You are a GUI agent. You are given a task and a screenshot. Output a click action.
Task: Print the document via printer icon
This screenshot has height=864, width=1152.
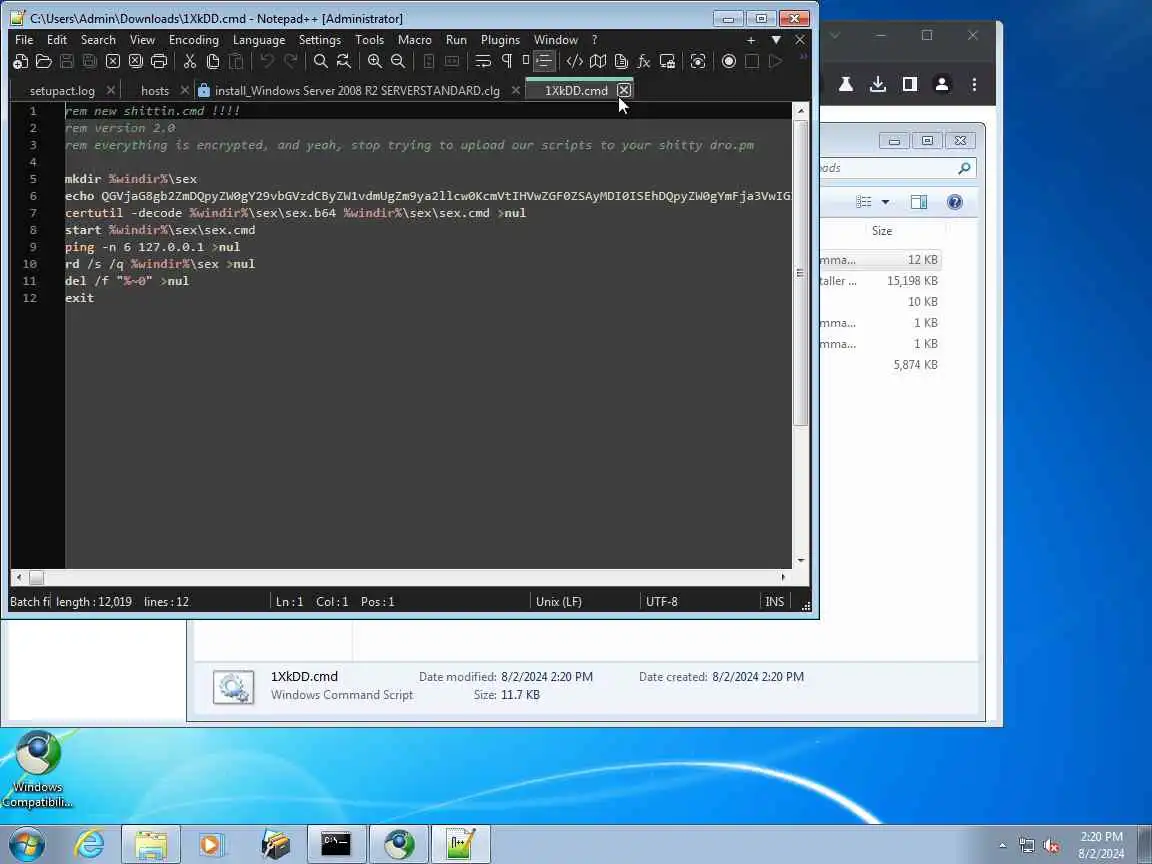(159, 62)
